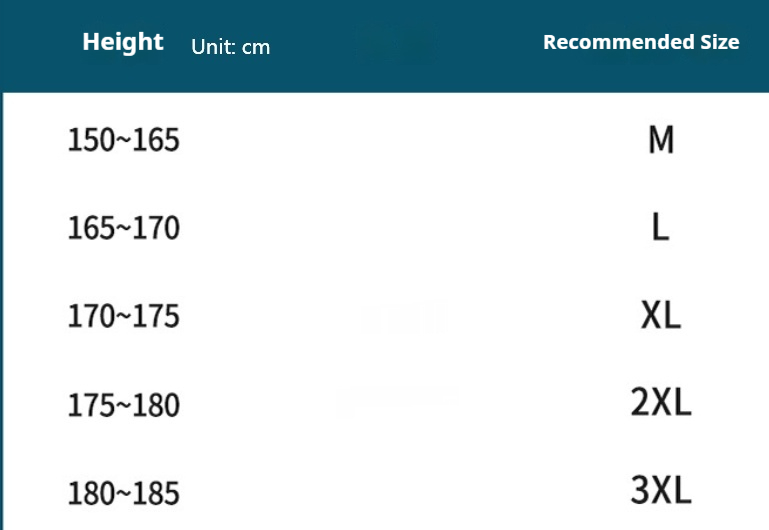Choose size L

(x=661, y=227)
